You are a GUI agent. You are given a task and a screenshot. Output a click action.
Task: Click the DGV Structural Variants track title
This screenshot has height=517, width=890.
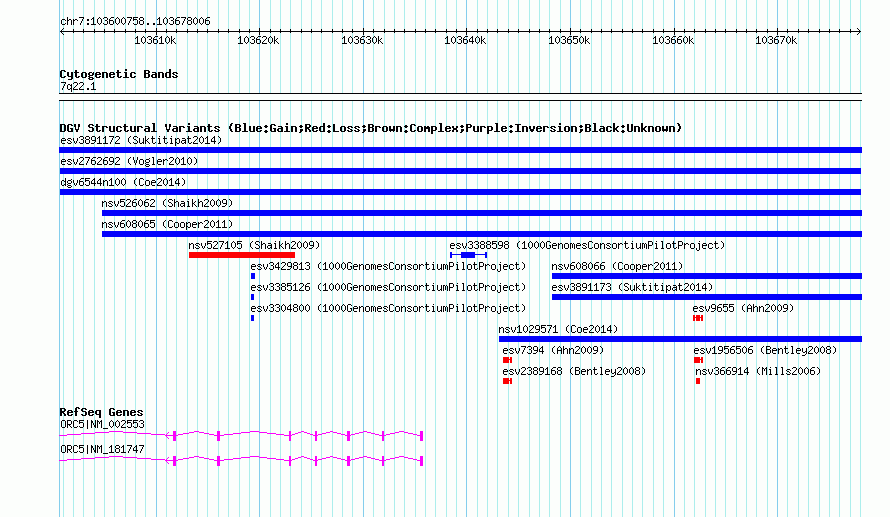coord(371,128)
